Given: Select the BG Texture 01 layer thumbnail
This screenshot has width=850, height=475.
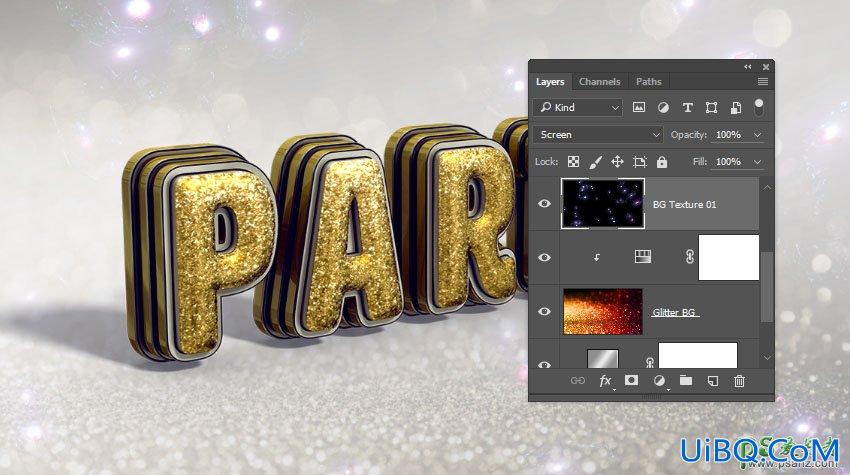Looking at the screenshot, I should coord(603,203).
